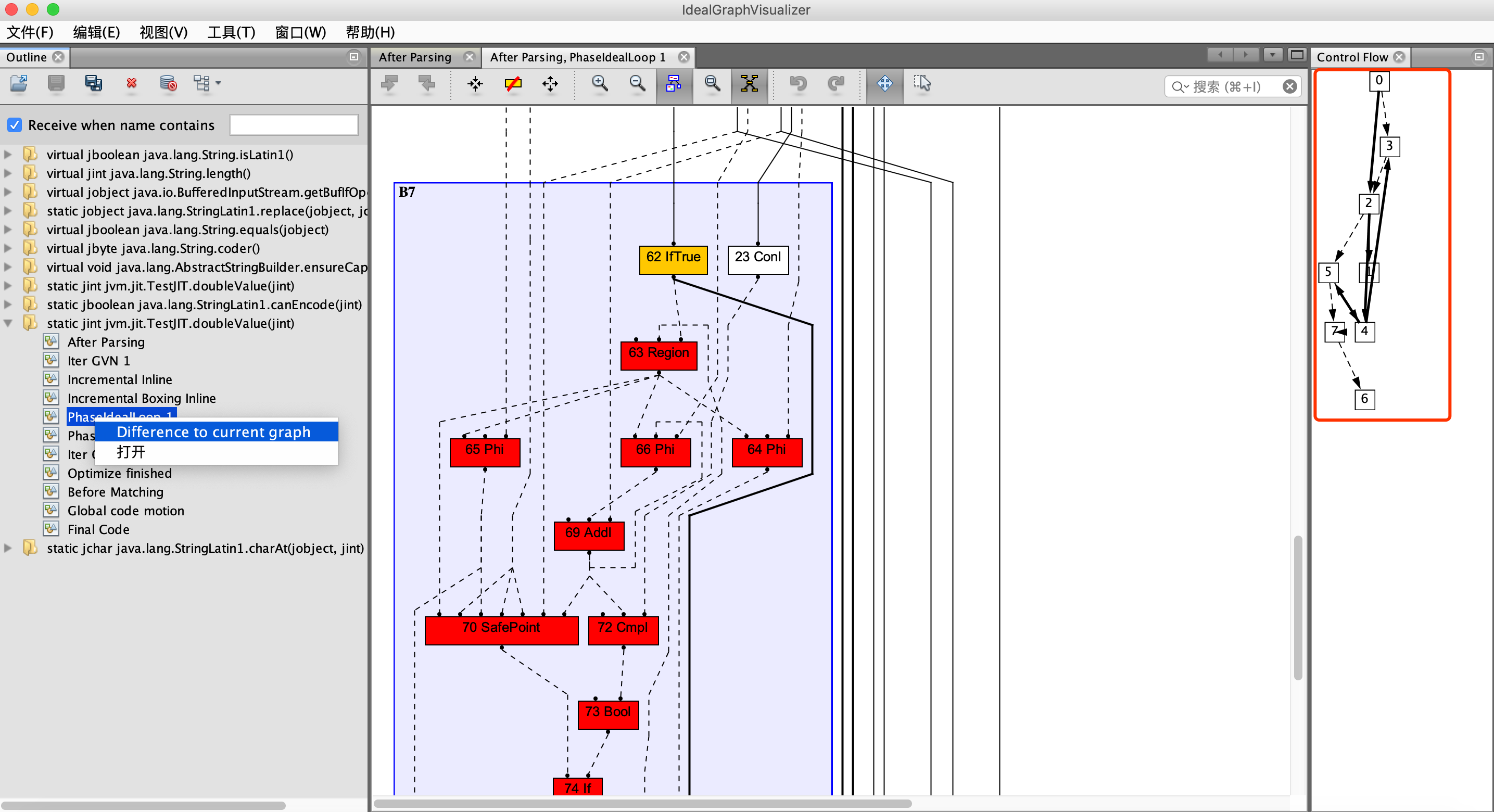Choose Difference to current graph
Screen dimensions: 1494x812
(213, 432)
